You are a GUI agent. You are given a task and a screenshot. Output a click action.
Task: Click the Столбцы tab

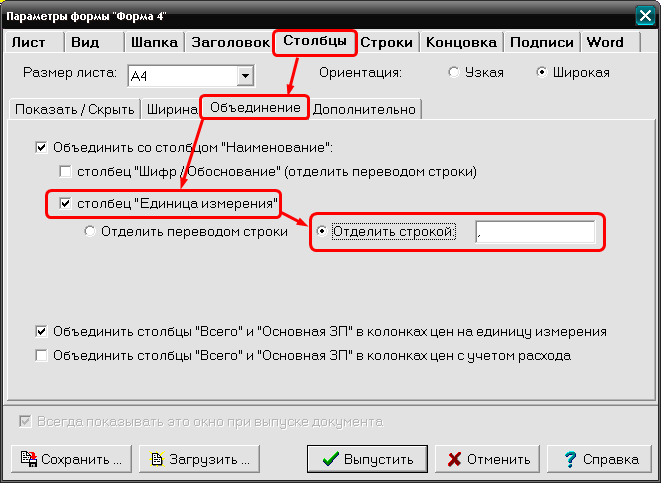[315, 41]
